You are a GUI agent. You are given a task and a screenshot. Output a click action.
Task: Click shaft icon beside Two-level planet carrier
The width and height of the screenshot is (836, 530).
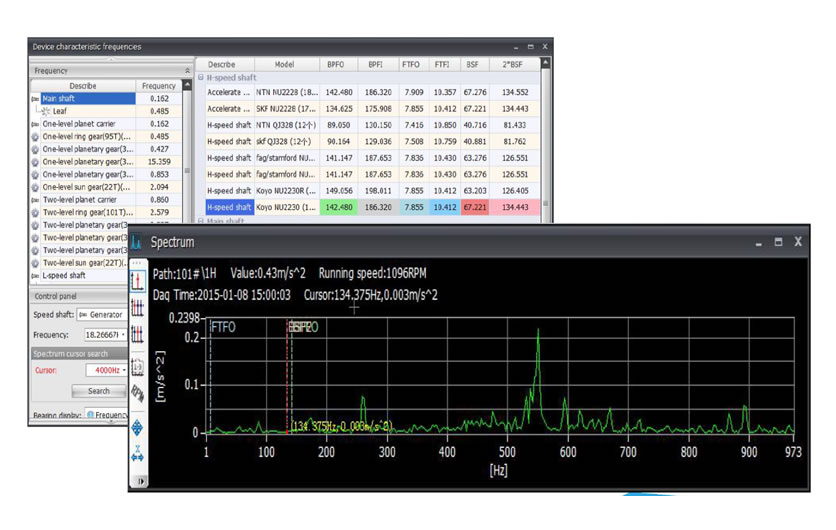(x=35, y=200)
